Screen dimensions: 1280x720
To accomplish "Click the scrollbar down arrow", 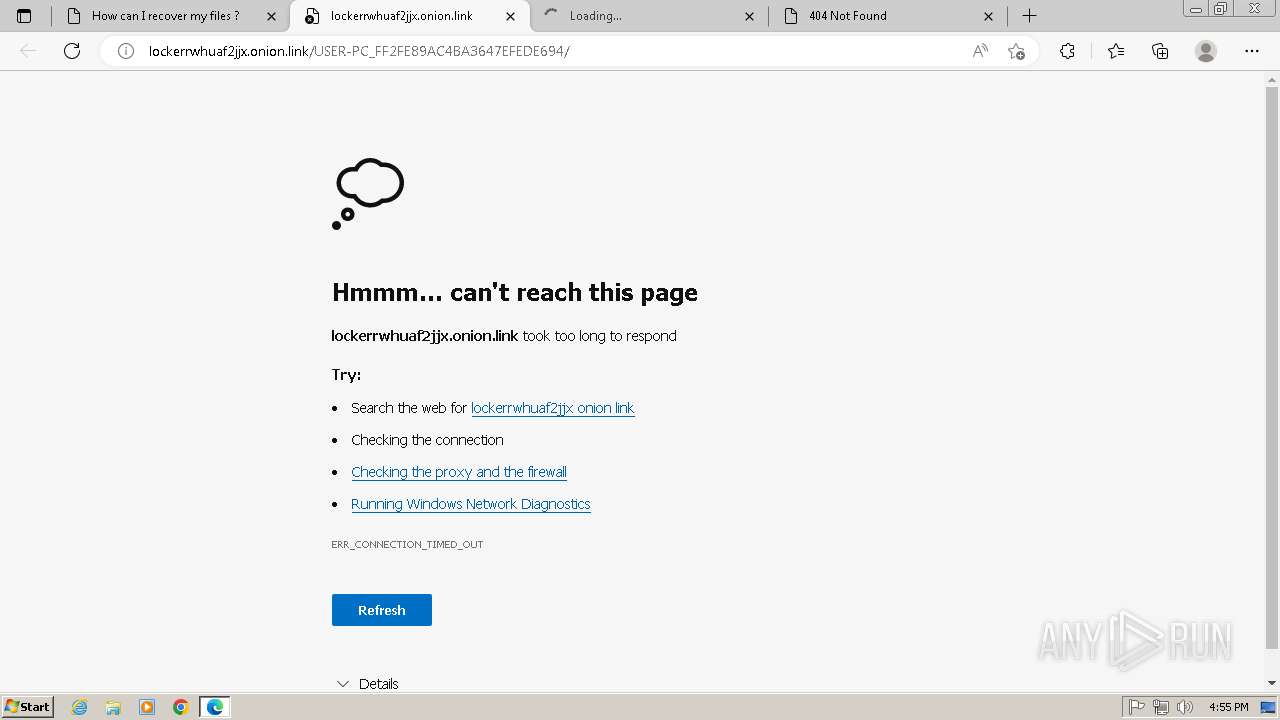I will (x=1272, y=683).
